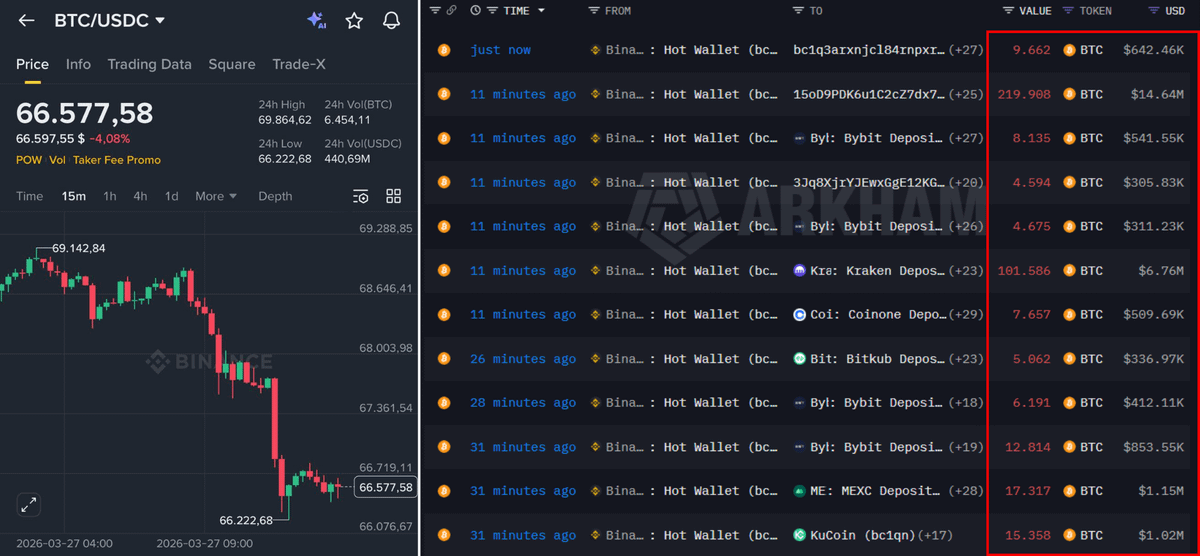Click the link chain icon in table header

tap(452, 10)
